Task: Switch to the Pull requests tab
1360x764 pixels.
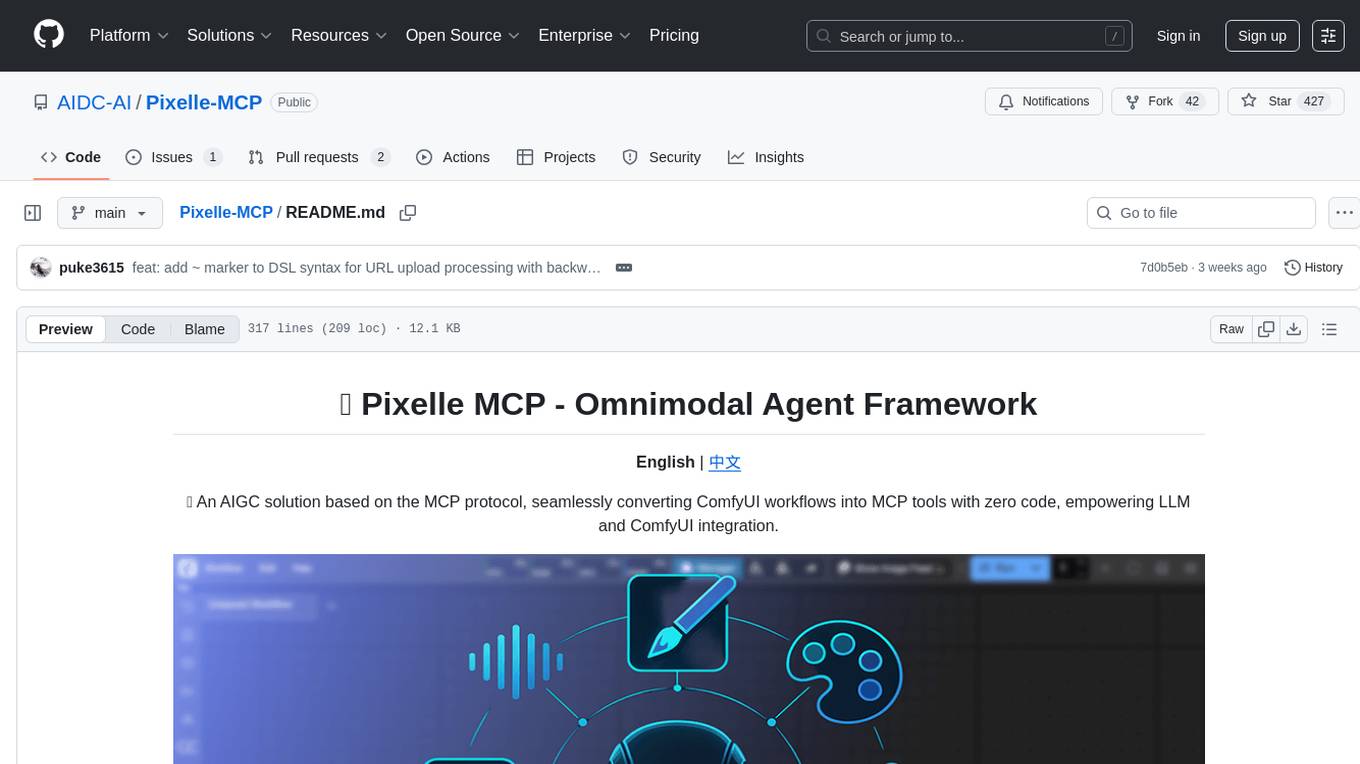Action: 319,157
